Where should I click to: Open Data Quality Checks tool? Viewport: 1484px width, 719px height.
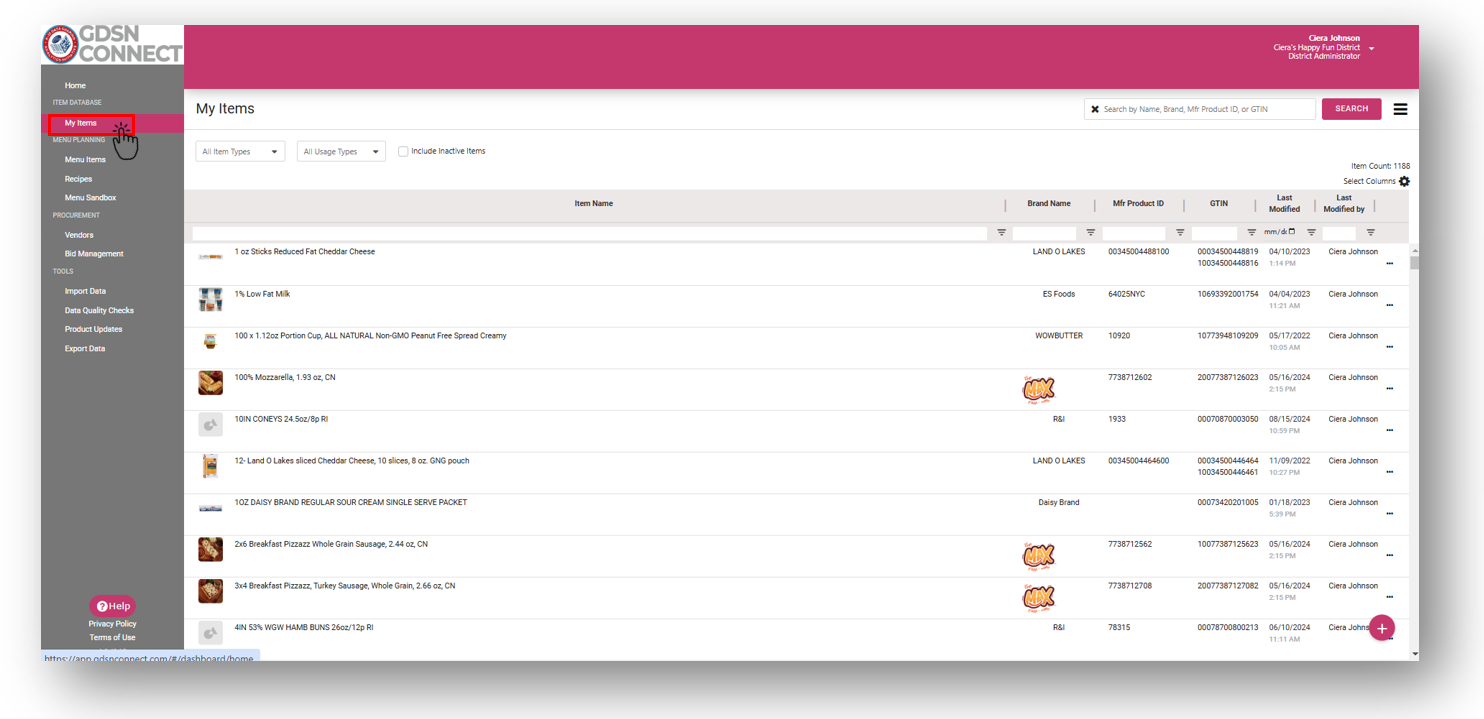pyautogui.click(x=99, y=311)
